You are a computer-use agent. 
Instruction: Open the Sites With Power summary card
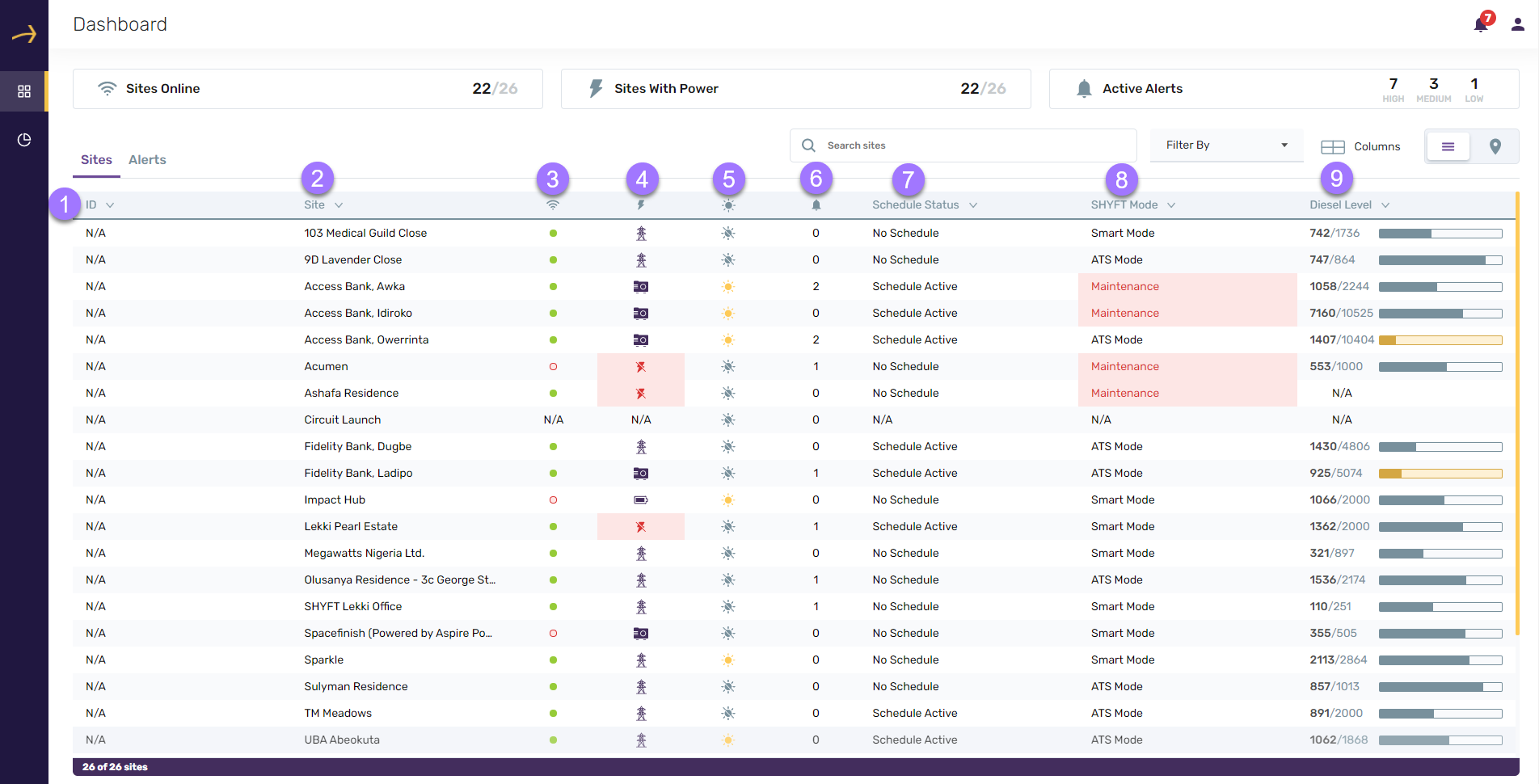click(795, 89)
